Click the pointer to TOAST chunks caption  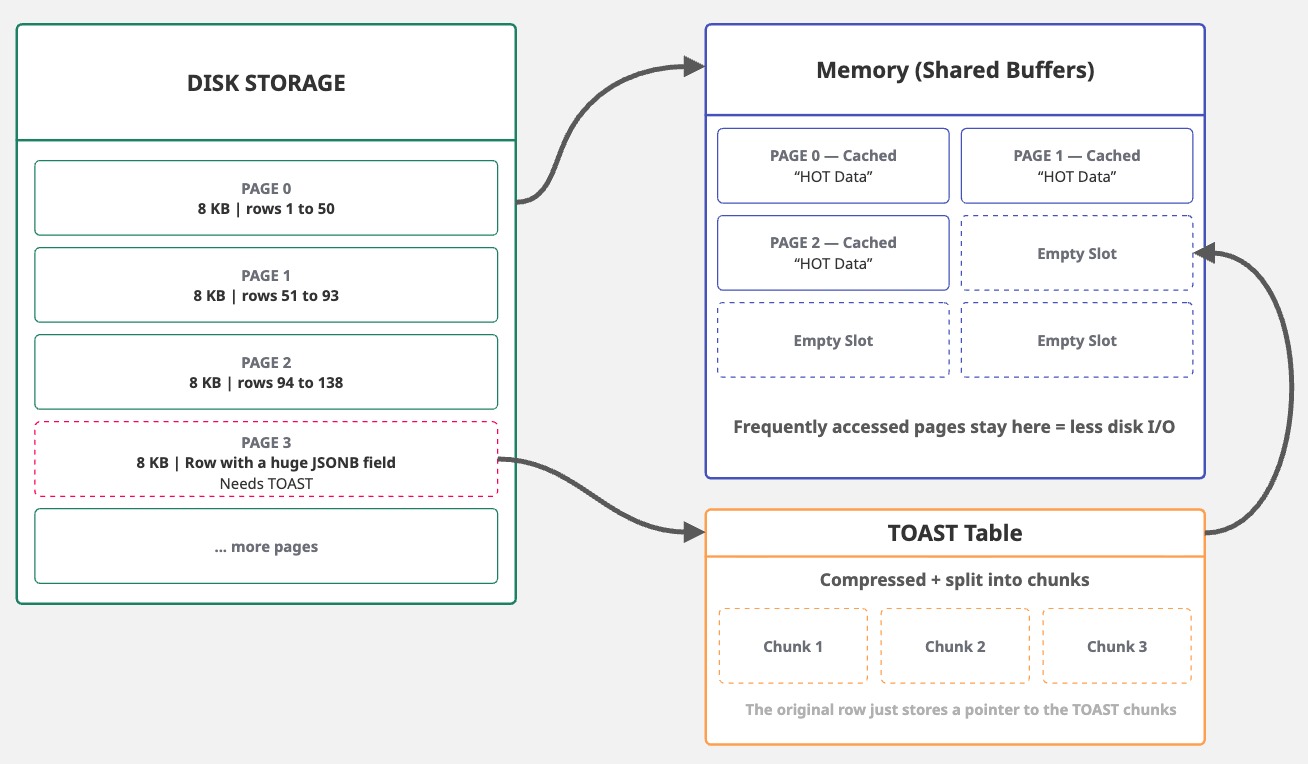[x=960, y=710]
